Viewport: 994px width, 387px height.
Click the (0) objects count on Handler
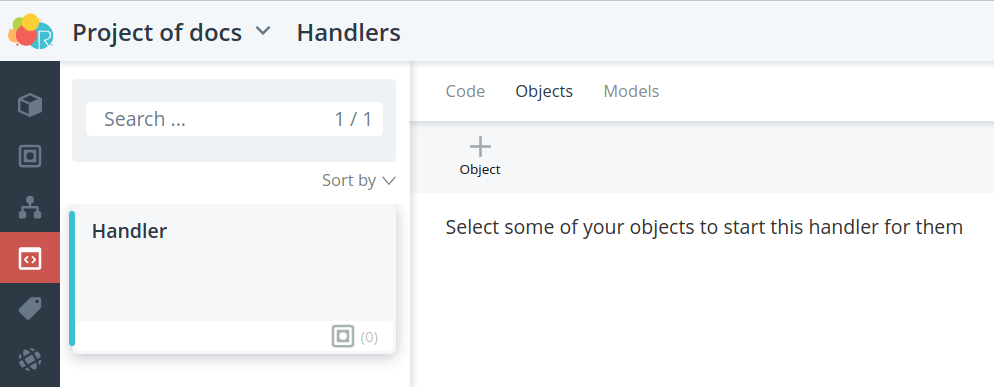click(369, 338)
